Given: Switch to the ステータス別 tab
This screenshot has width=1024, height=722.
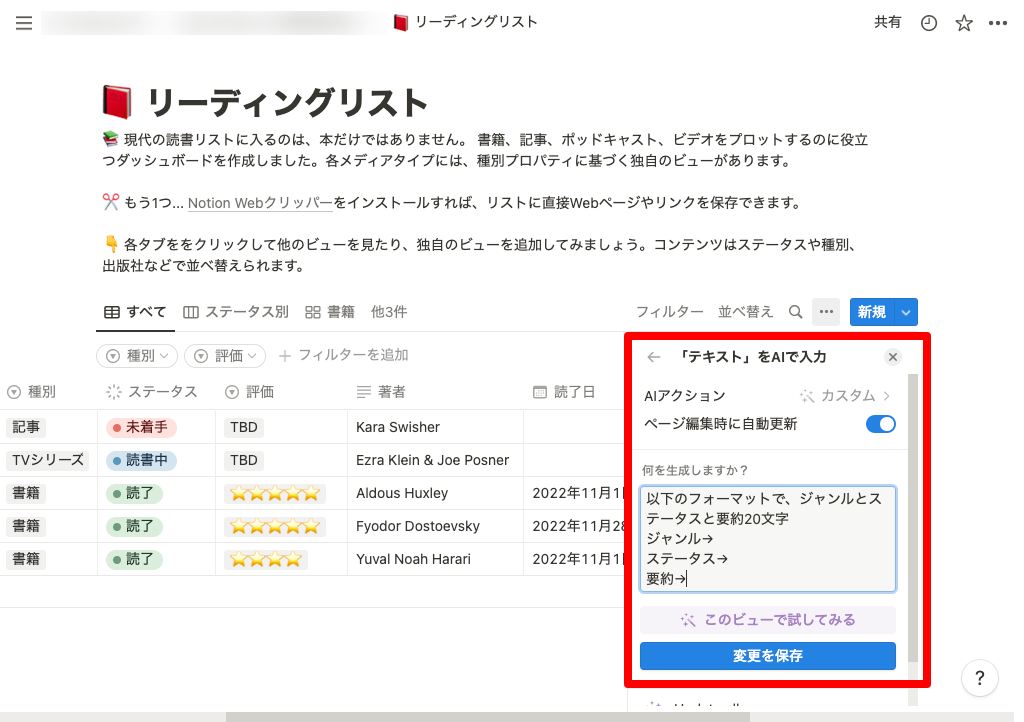Looking at the screenshot, I should pos(236,312).
